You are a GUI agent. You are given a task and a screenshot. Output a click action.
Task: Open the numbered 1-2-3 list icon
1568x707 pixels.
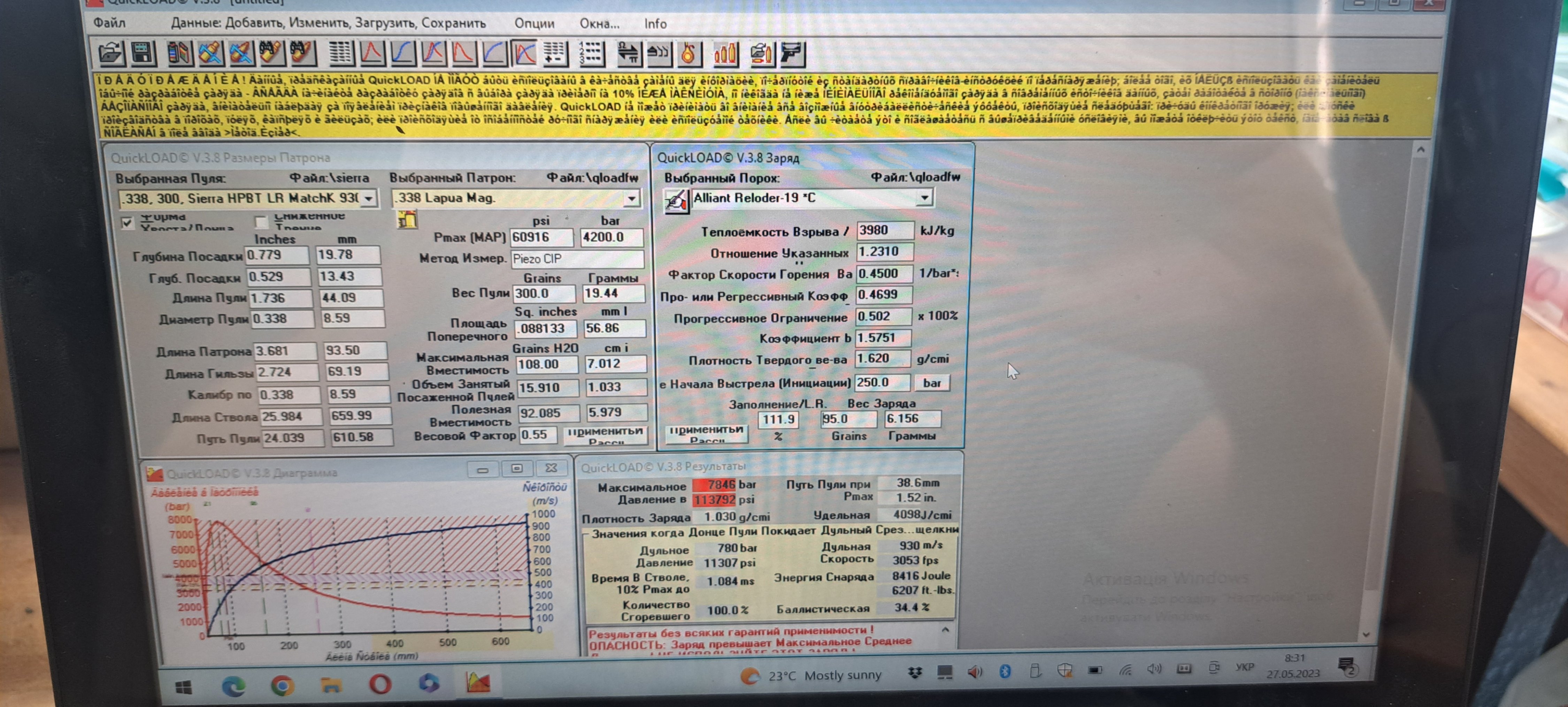pos(591,54)
